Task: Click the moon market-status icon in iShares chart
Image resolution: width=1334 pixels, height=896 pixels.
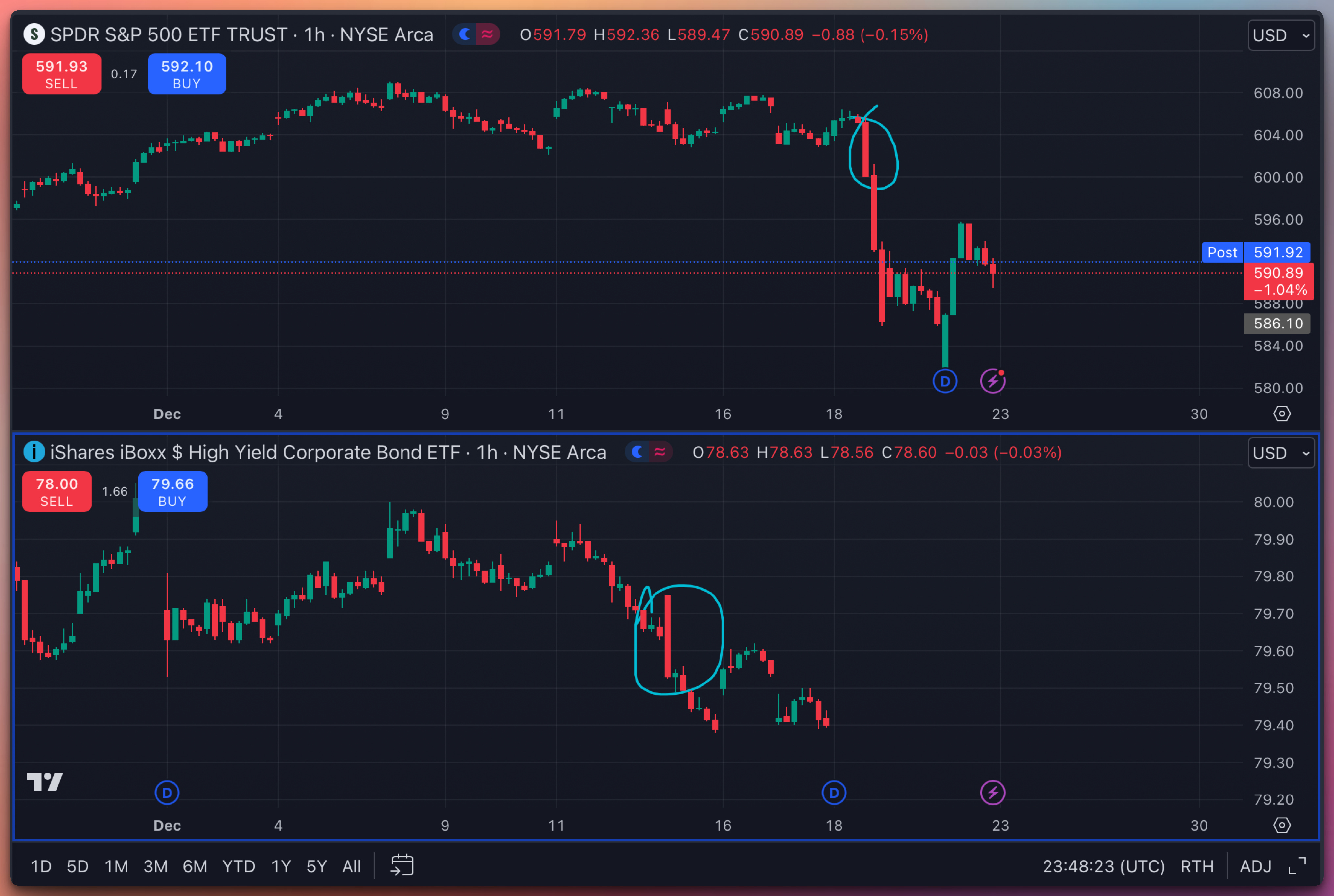Action: point(638,452)
